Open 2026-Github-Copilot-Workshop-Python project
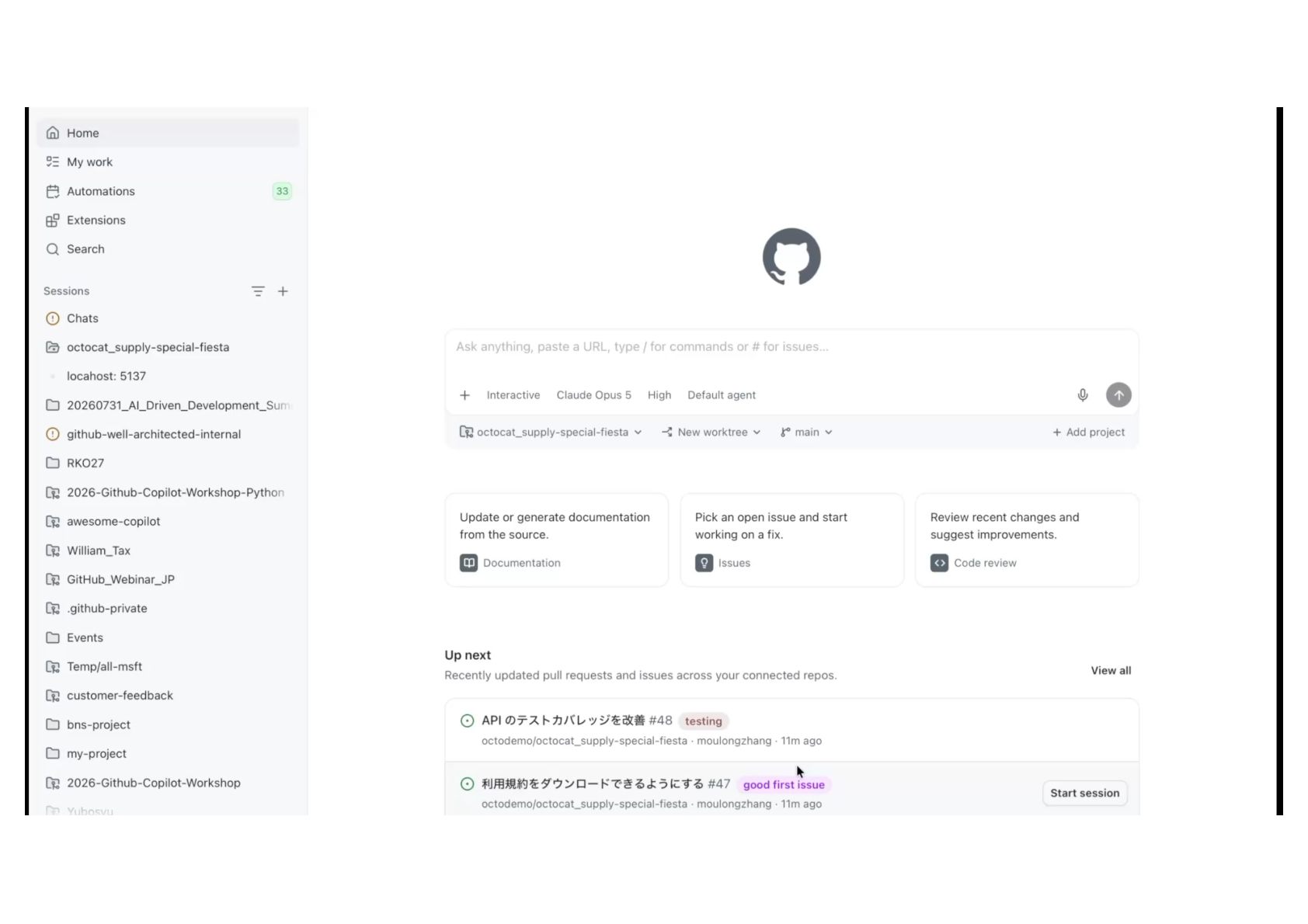The image size is (1308, 924). pos(167,492)
